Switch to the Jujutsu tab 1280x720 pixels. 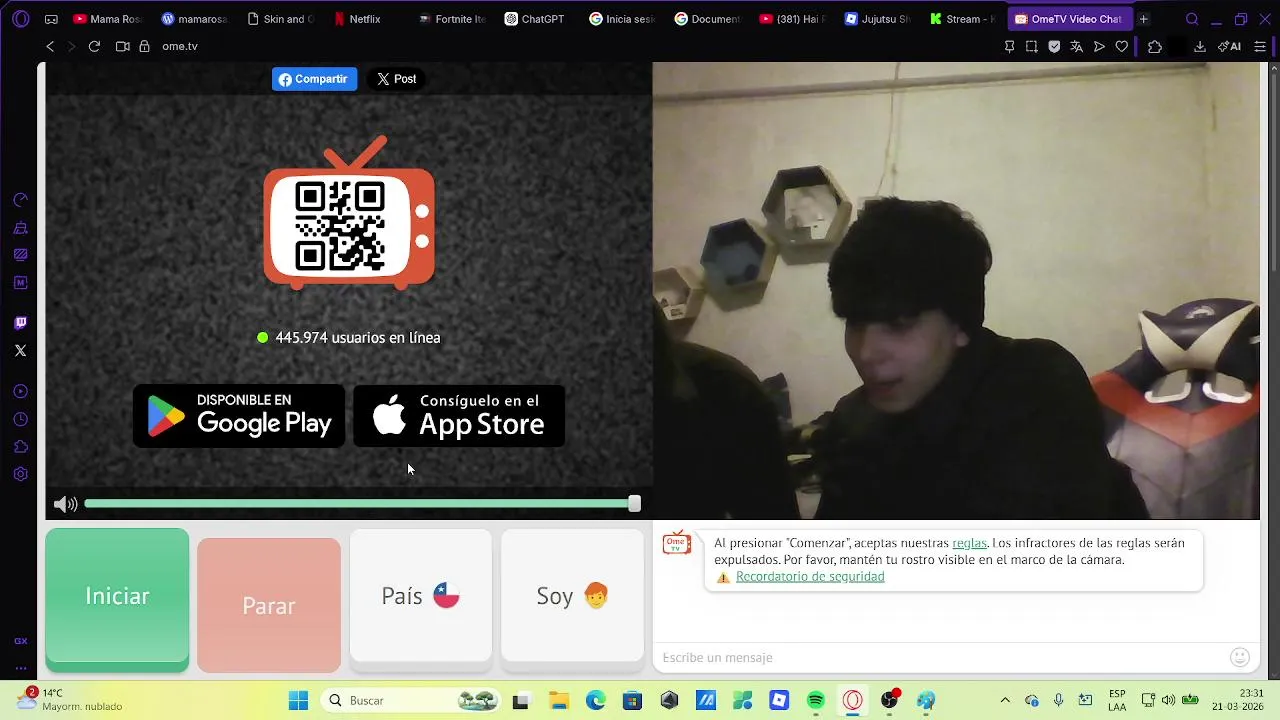click(x=876, y=19)
